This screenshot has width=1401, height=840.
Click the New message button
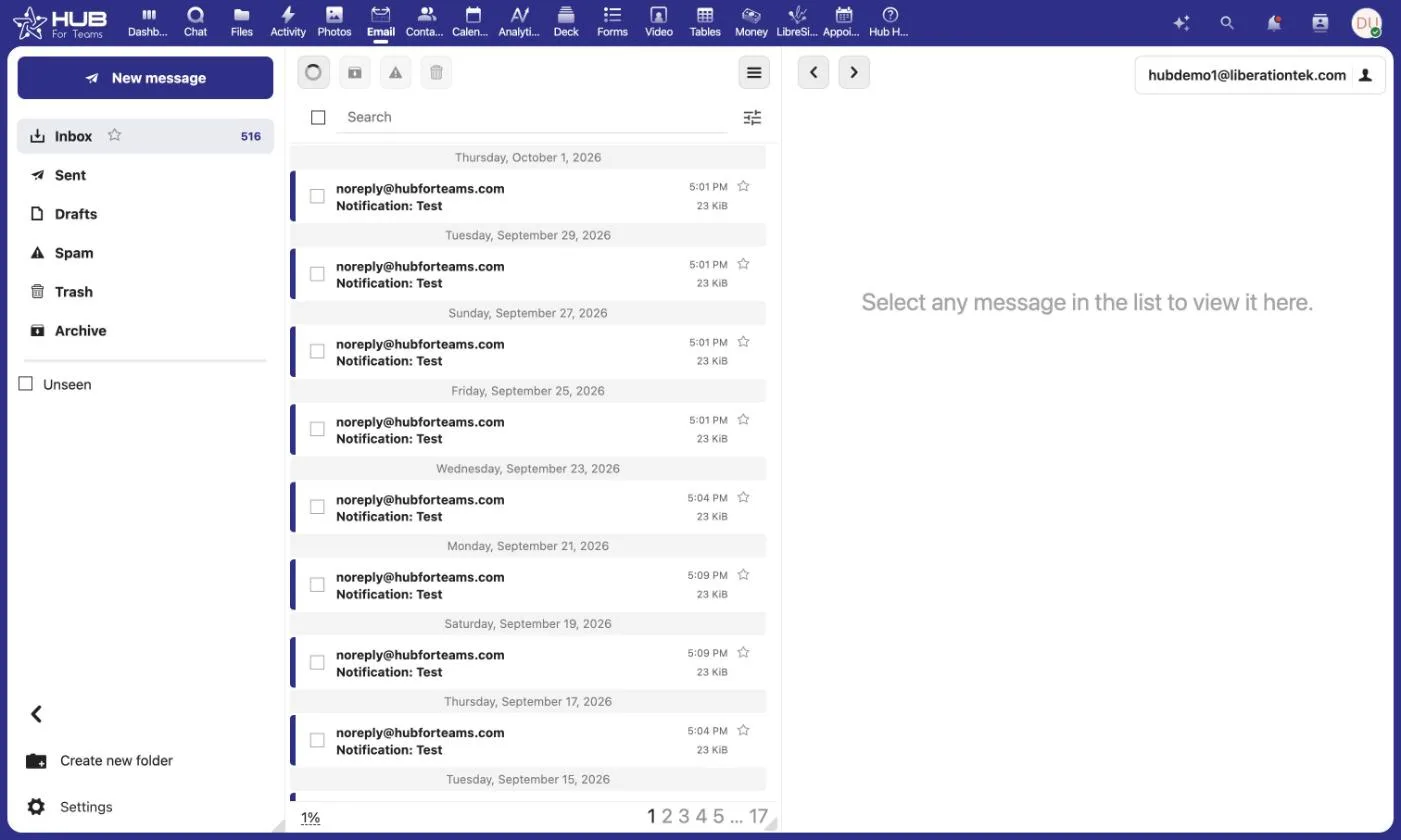[x=145, y=78]
